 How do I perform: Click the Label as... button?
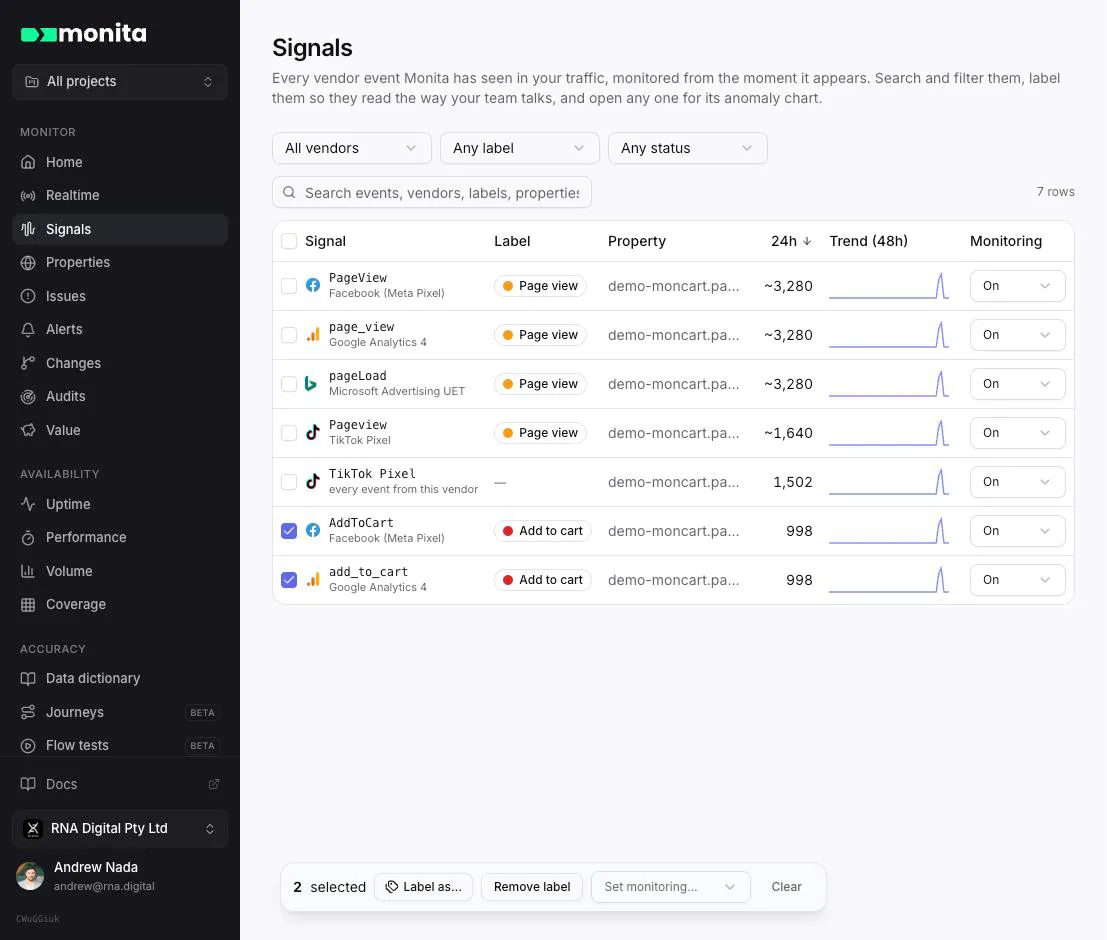[424, 886]
